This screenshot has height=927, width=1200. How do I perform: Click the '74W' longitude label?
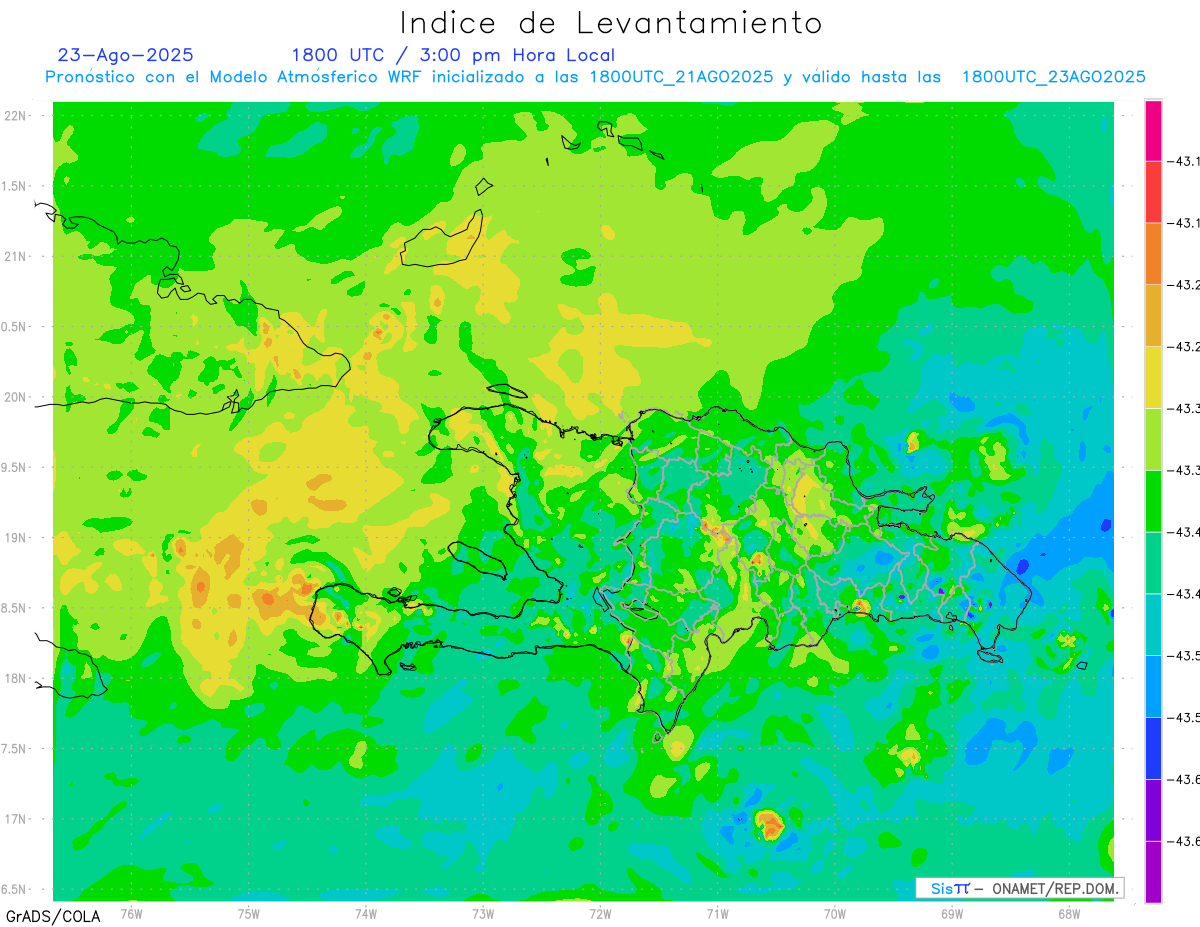pos(366,912)
